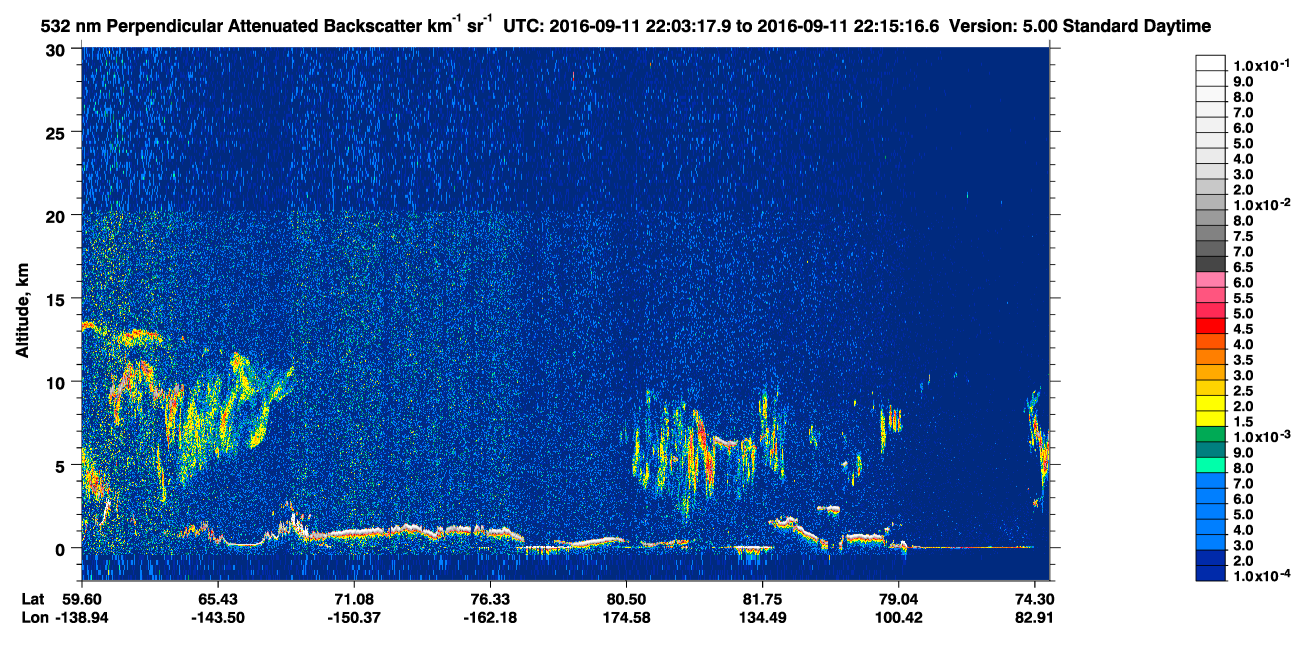This screenshot has width=1300, height=667.
Task: Click longitude value 82.91
Action: tap(1034, 617)
